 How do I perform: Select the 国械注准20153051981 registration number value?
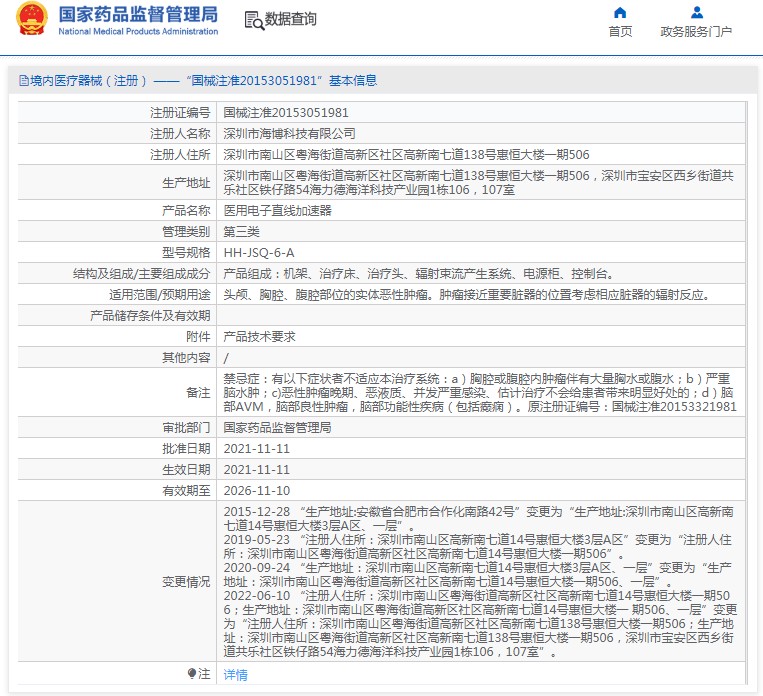tap(285, 113)
